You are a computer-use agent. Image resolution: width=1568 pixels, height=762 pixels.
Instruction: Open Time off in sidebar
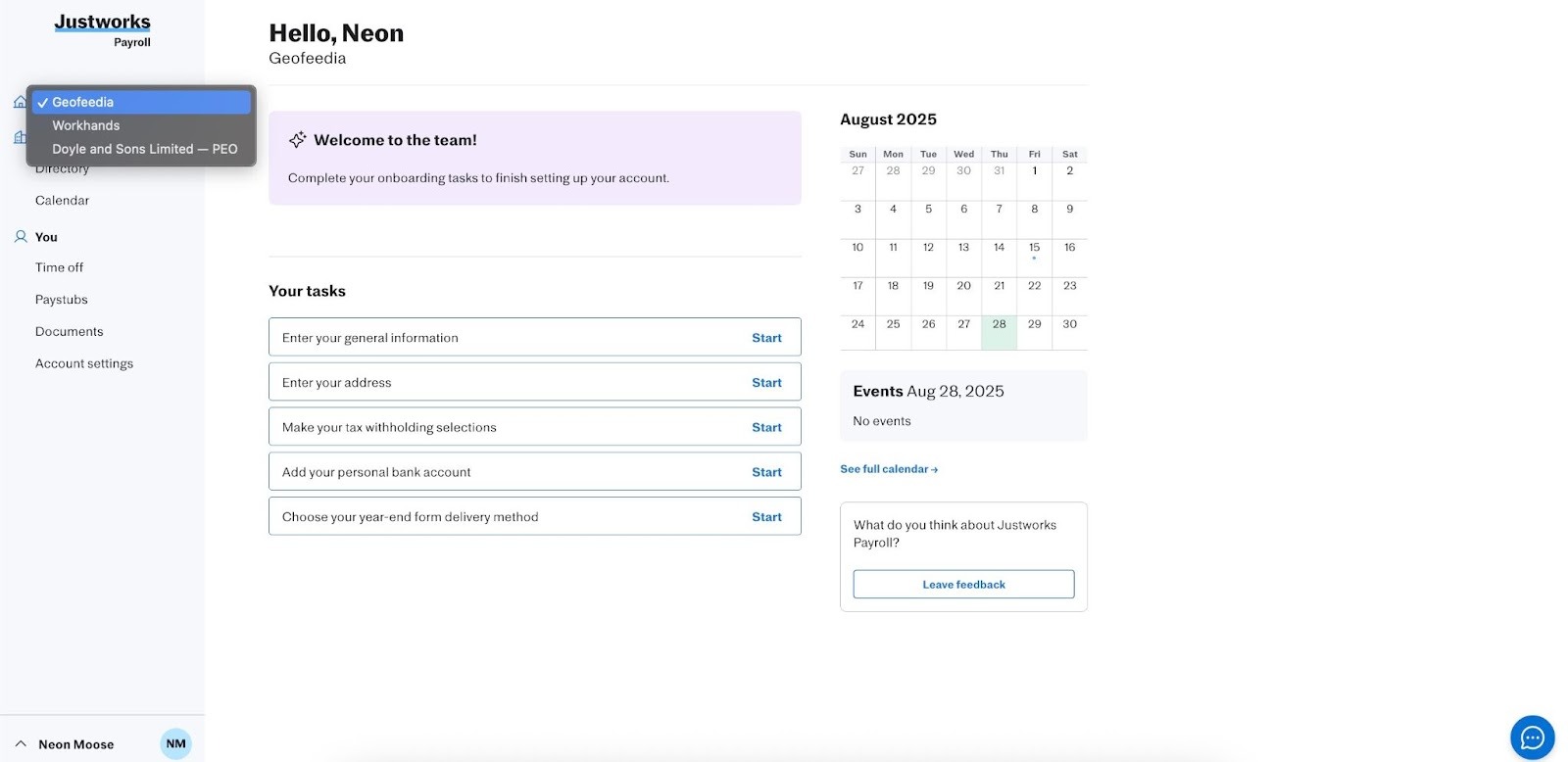click(x=59, y=267)
